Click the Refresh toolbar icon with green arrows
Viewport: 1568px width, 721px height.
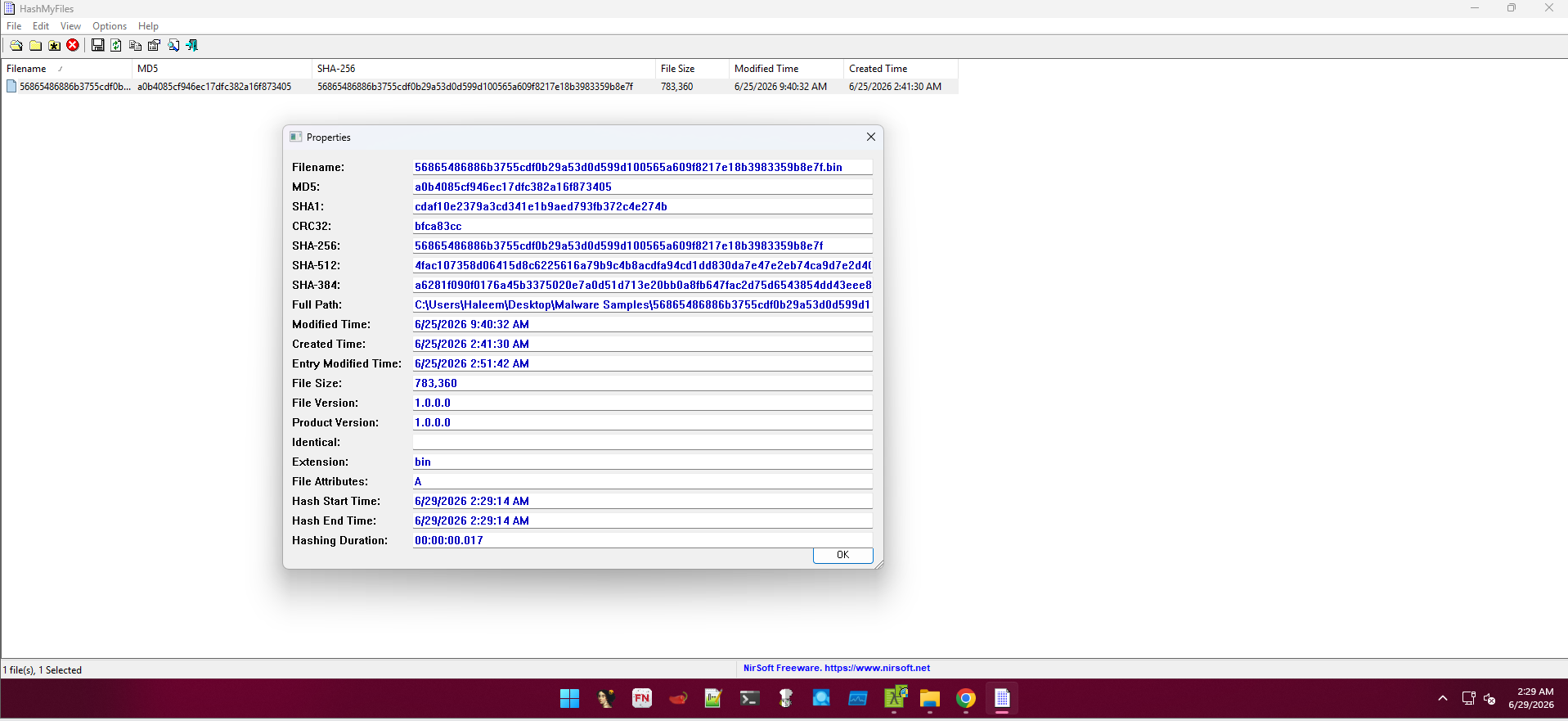tap(116, 45)
